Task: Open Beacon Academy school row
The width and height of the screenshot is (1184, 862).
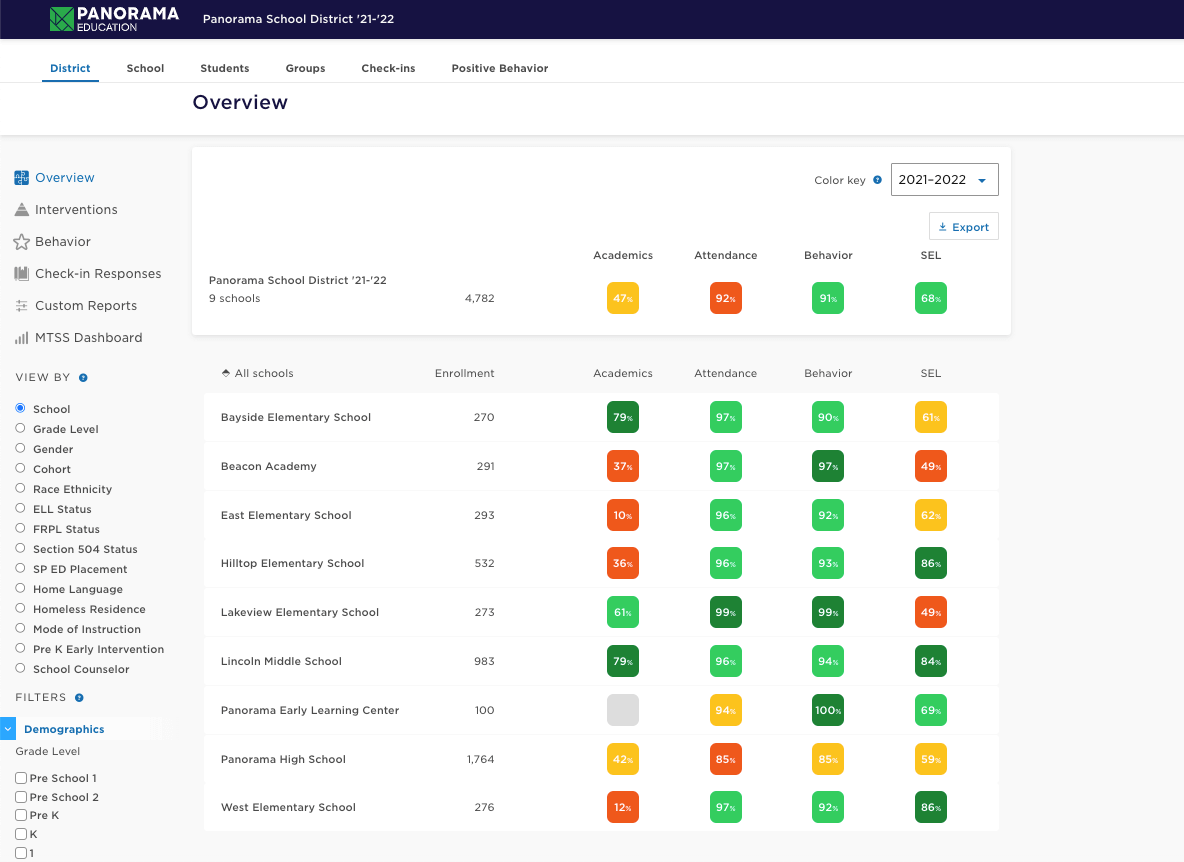Action: [601, 466]
